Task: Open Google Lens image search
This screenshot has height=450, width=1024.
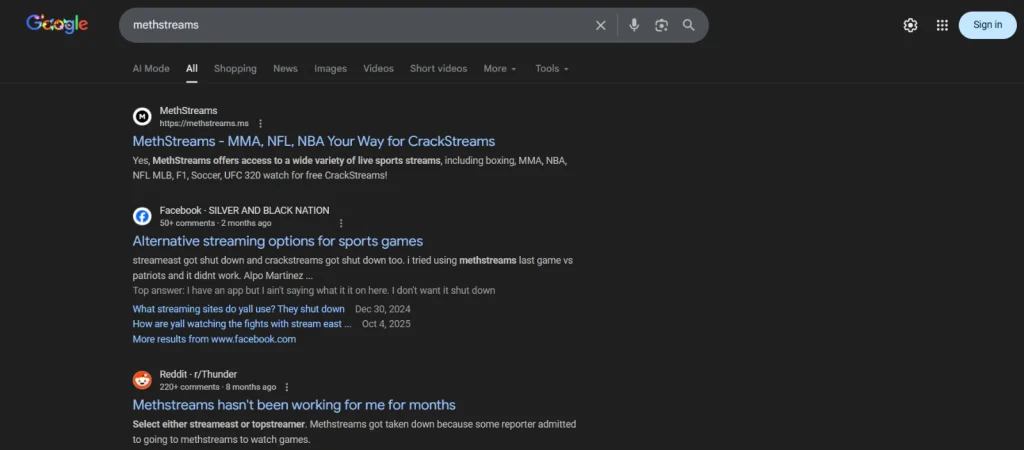Action: click(x=661, y=25)
